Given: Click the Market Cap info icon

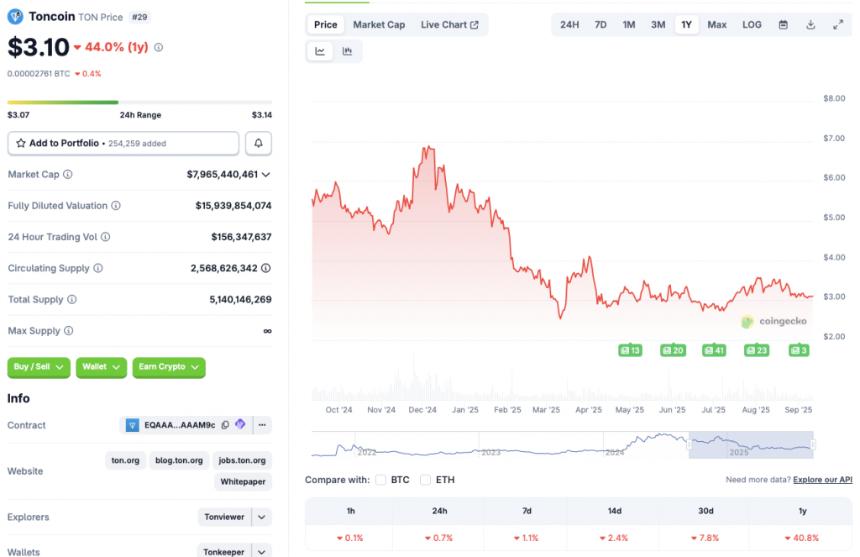Looking at the screenshot, I should tap(68, 174).
